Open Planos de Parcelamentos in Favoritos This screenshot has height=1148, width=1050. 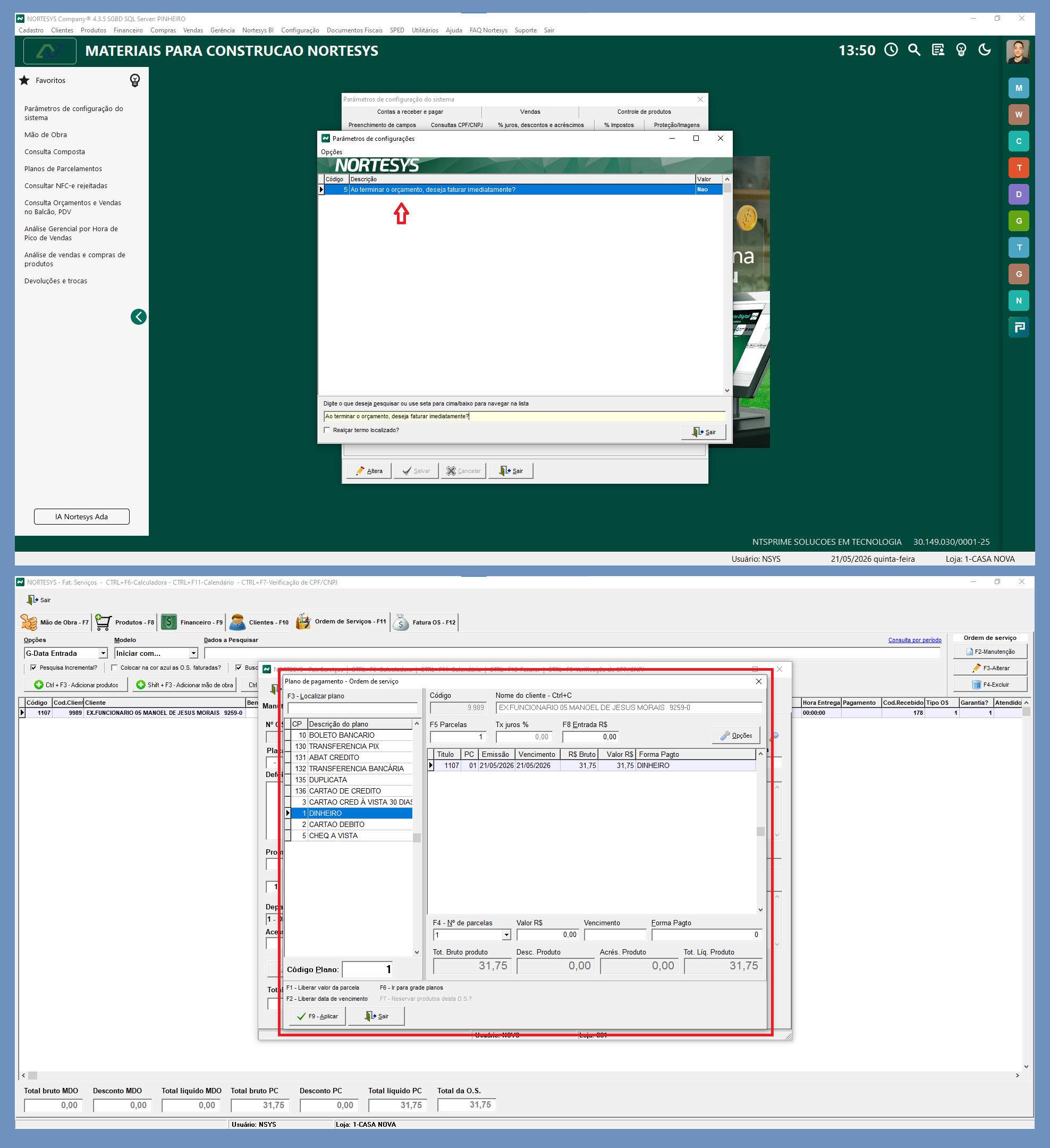(x=63, y=169)
